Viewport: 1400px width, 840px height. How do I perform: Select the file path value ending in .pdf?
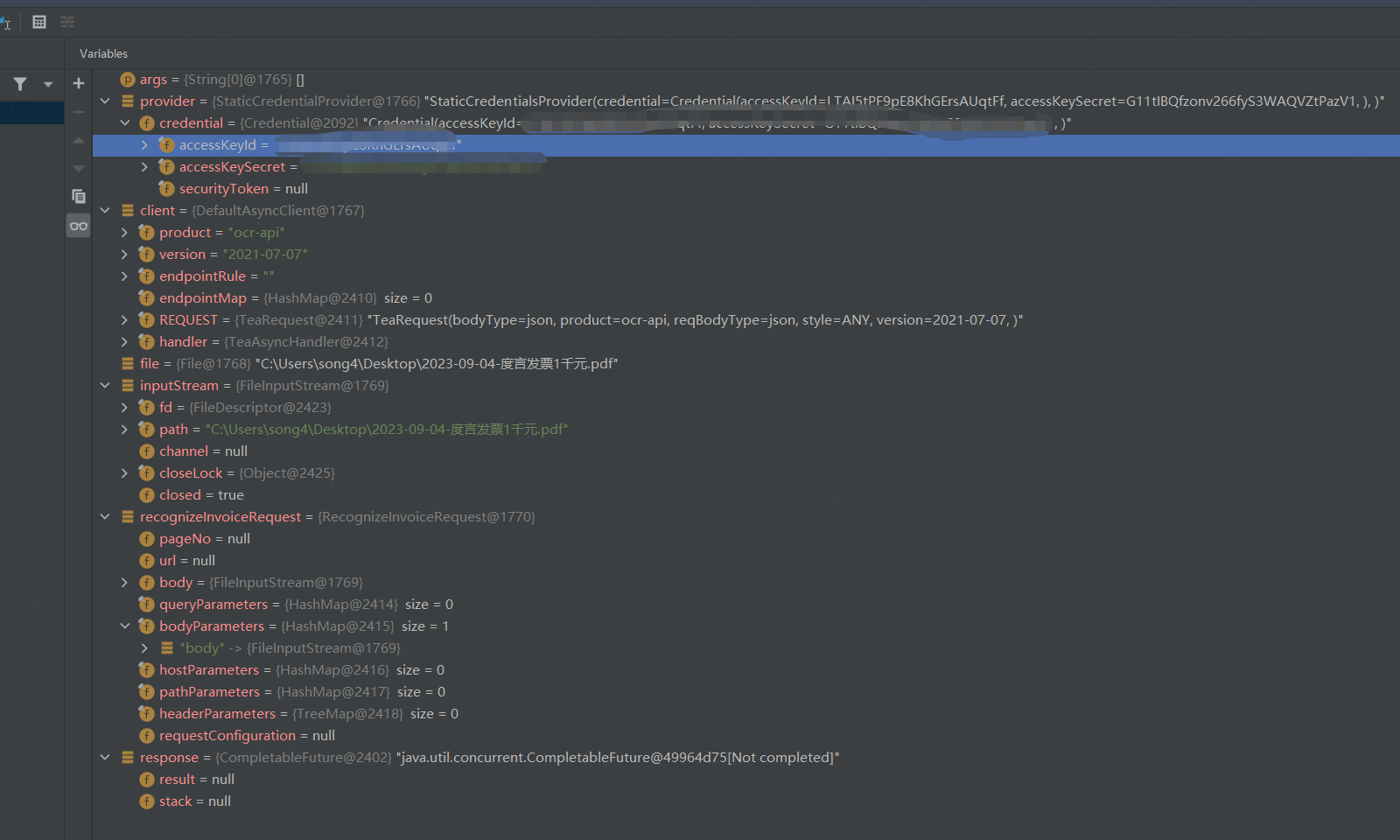[x=437, y=364]
